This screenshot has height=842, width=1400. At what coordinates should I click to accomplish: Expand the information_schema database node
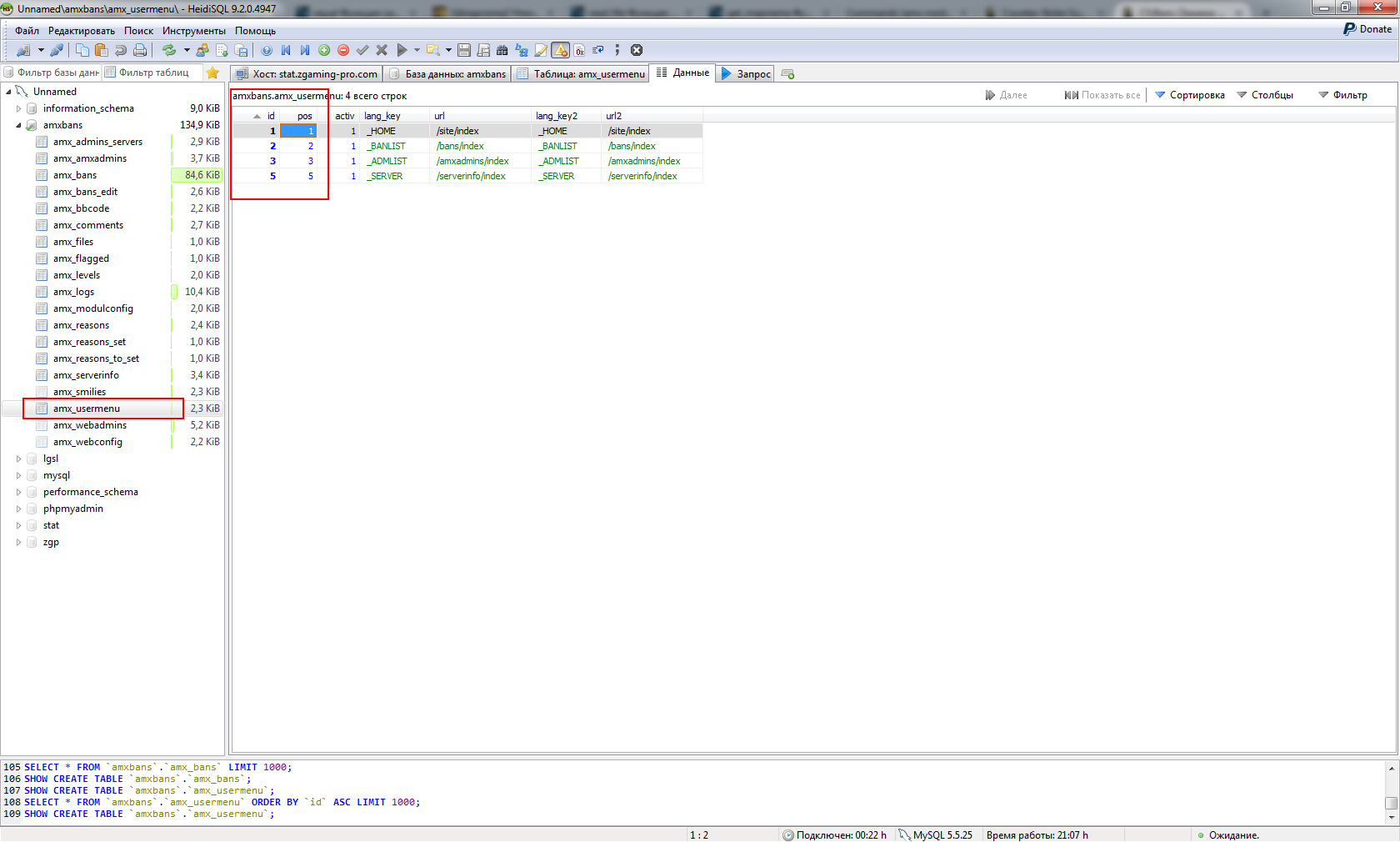pos(18,108)
